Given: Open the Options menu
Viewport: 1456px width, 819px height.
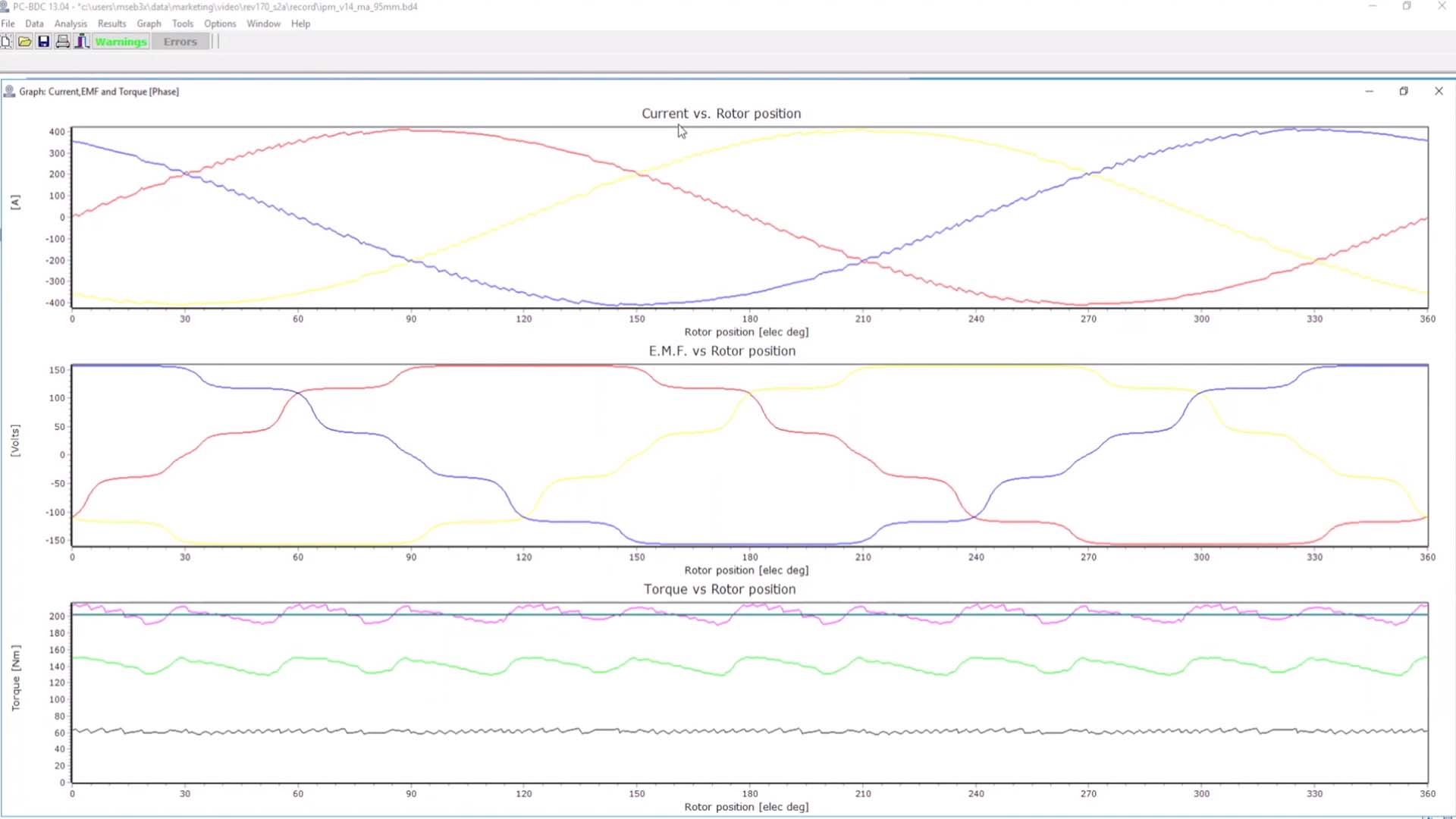Looking at the screenshot, I should point(220,24).
